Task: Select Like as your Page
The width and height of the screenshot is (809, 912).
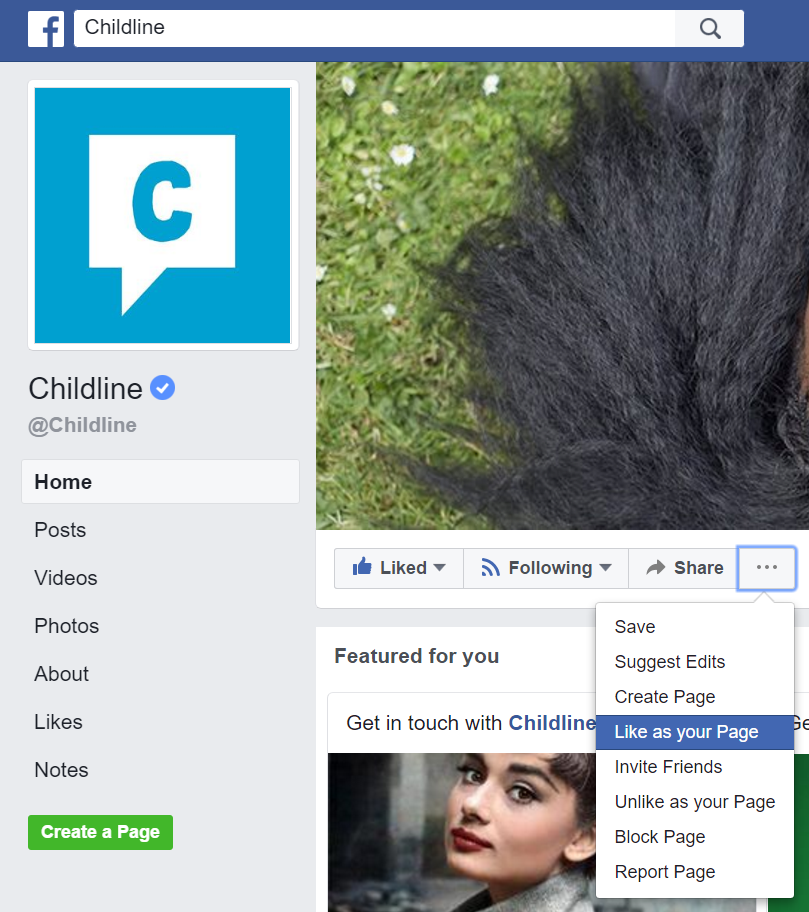Action: click(695, 732)
